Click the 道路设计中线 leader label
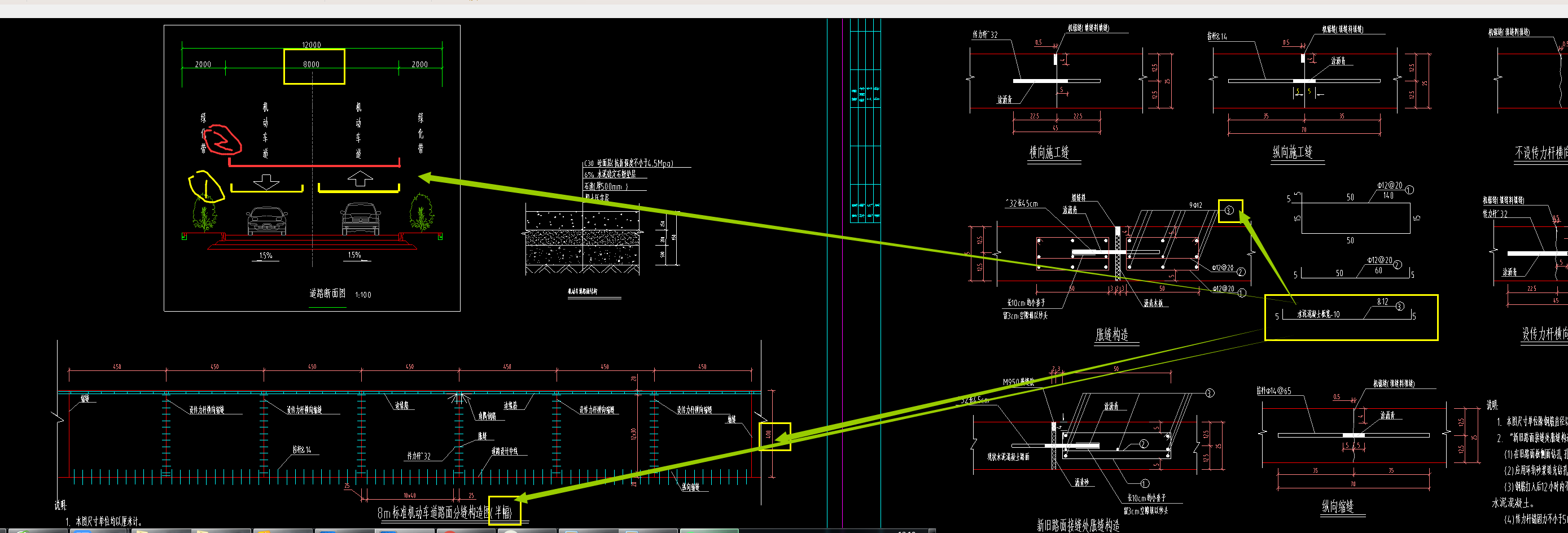1568x533 pixels. (505, 451)
